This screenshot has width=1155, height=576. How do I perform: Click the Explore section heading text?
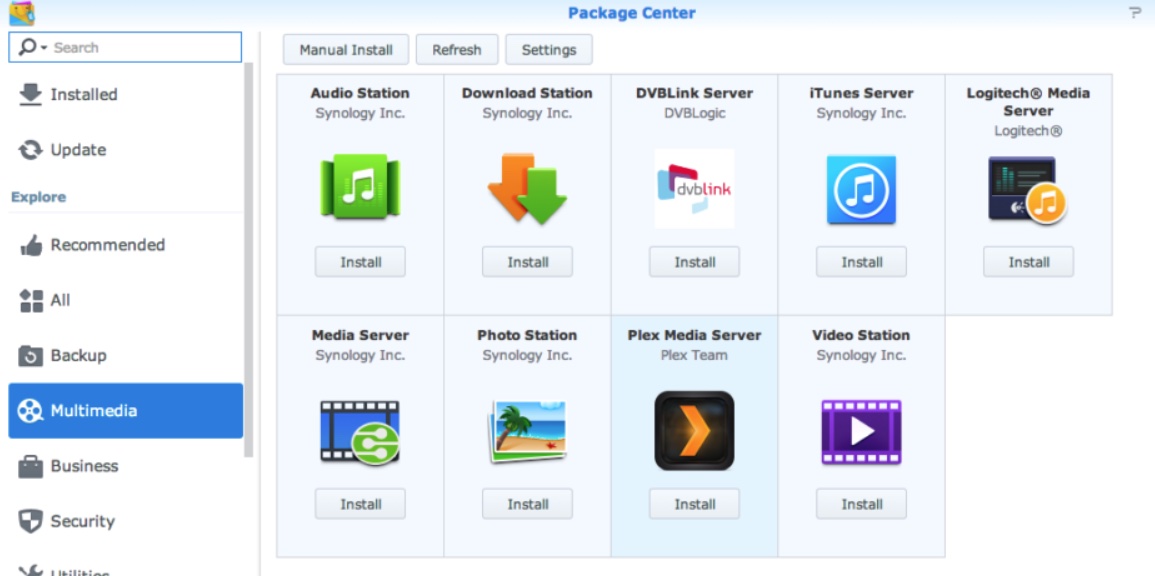tap(38, 197)
